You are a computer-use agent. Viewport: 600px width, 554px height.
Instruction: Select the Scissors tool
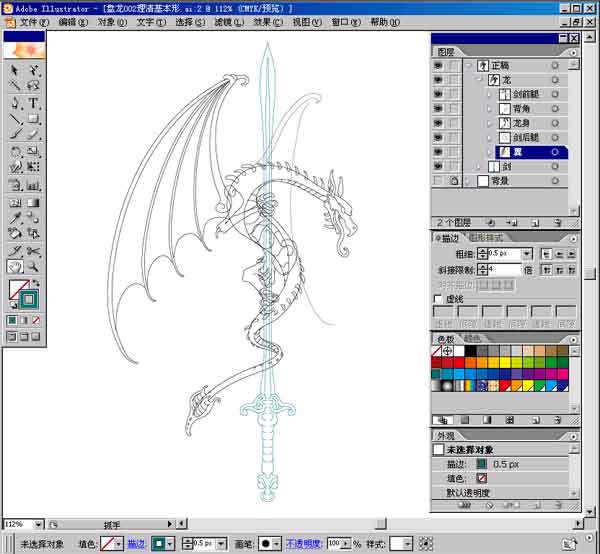(34, 251)
